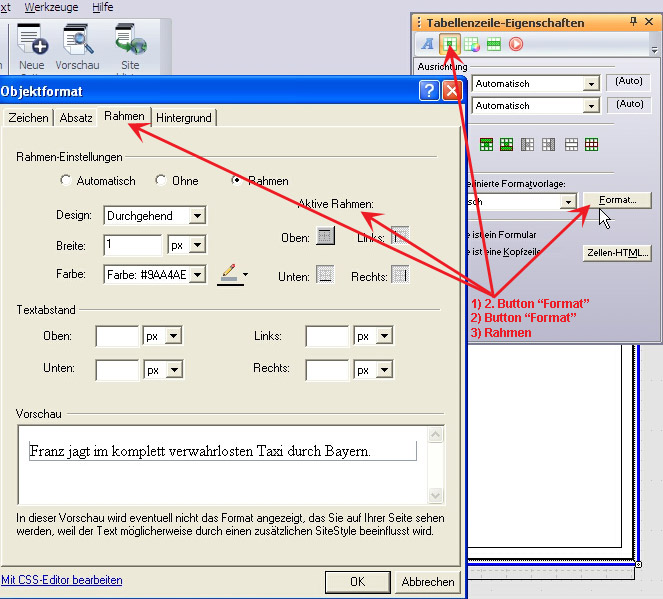Select the text properties 'A' icon
Screen dimensions: 663x599
click(428, 44)
